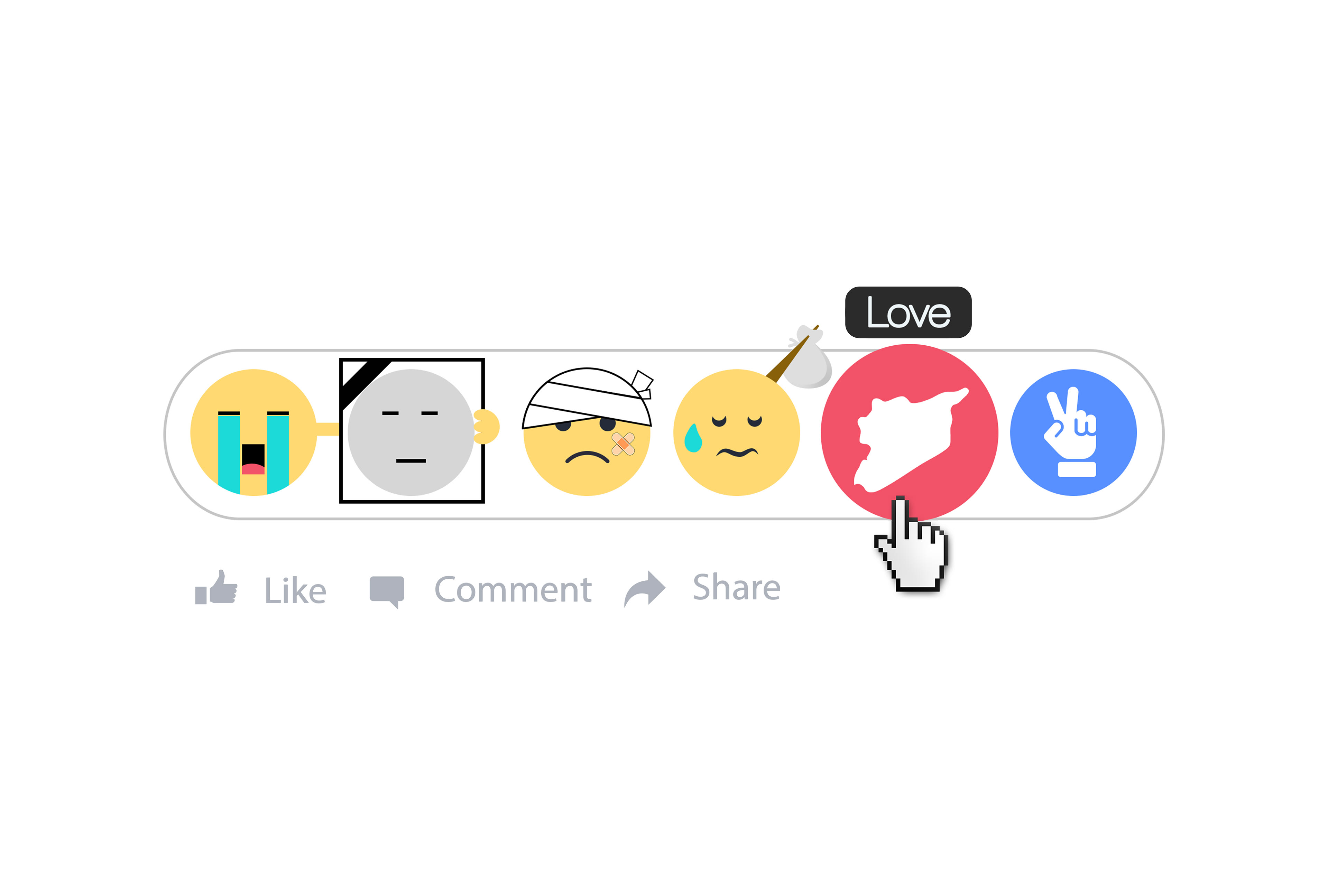1328x896 pixels.
Task: Click the Like thumbs-up icon
Action: tap(216, 587)
